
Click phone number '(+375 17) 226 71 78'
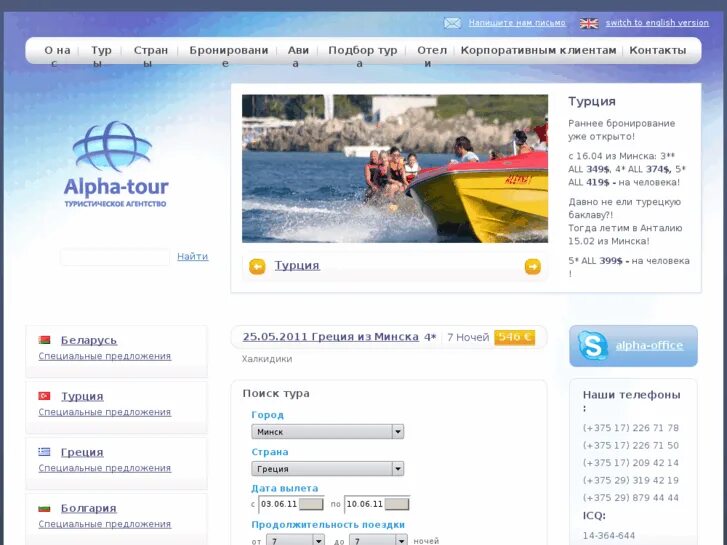[631, 428]
